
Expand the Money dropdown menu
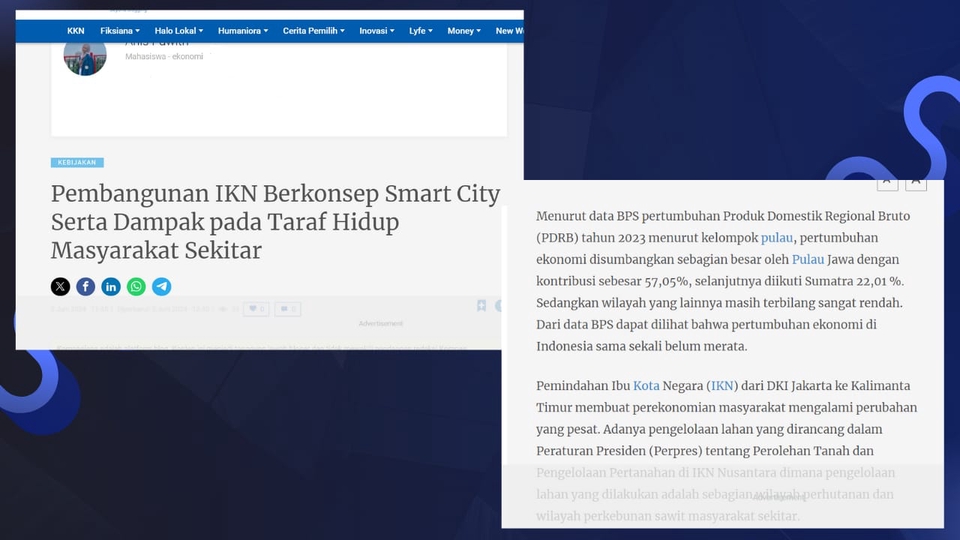point(464,31)
